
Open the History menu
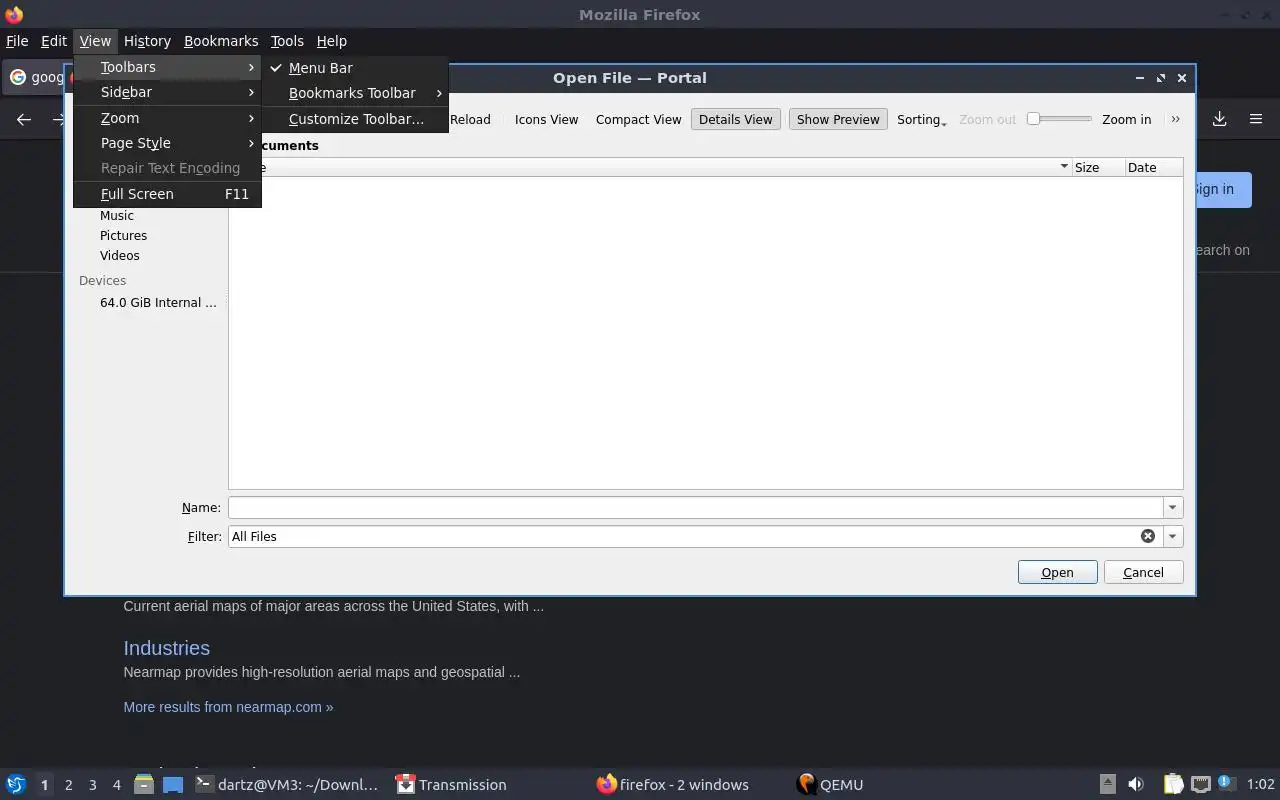[x=147, y=41]
